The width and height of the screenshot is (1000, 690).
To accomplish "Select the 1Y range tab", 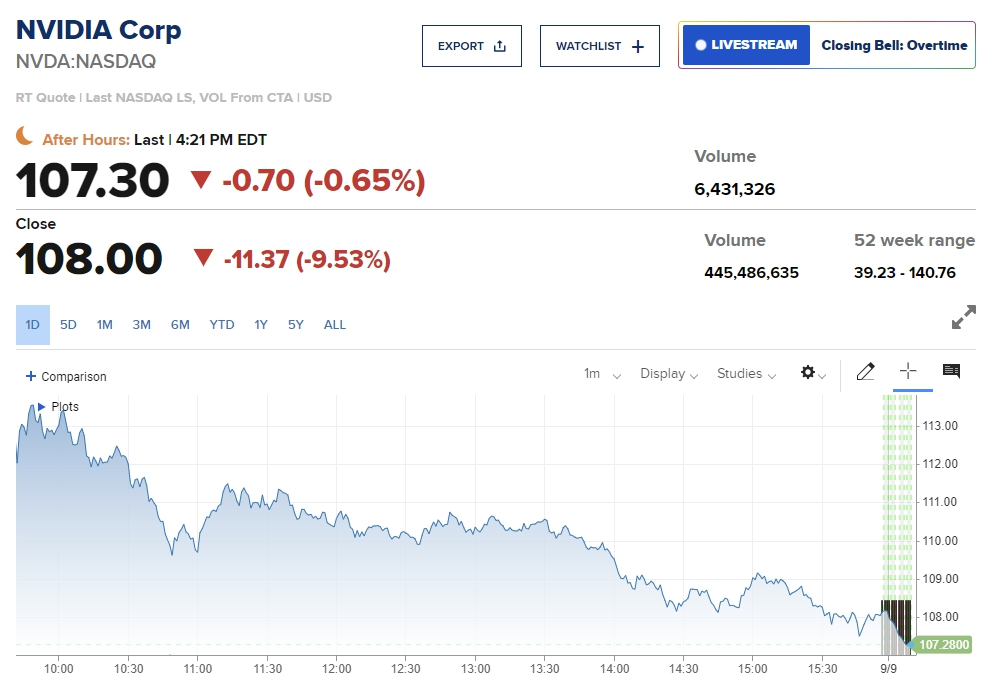I will pyautogui.click(x=260, y=325).
